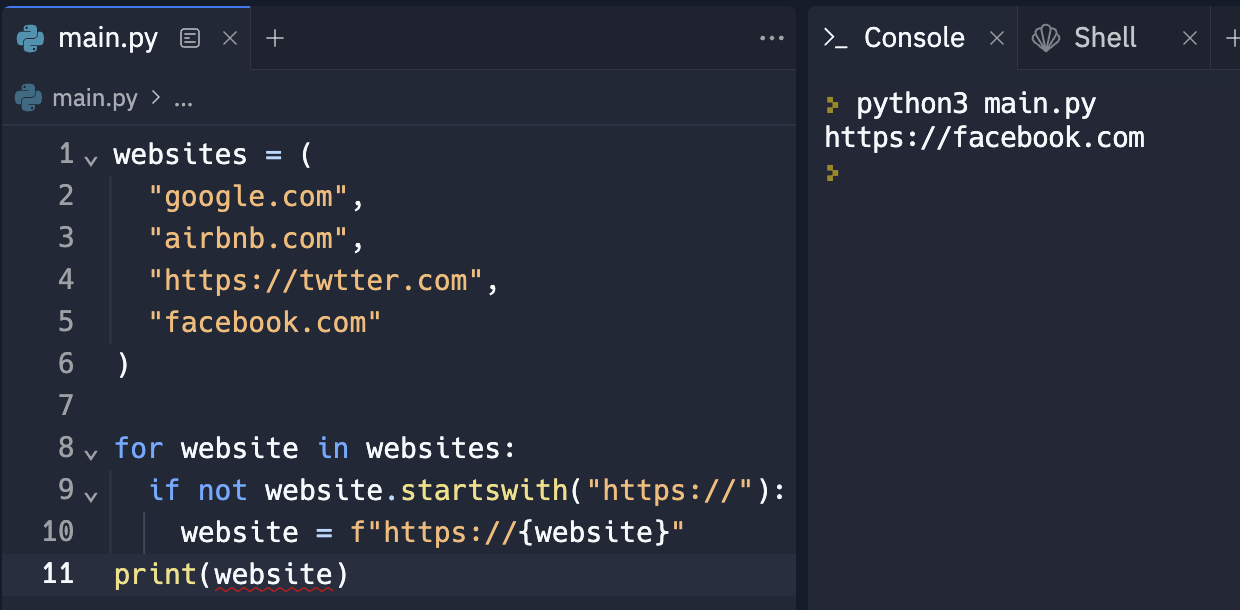Collapse the if block at line 9
This screenshot has height=610, width=1240.
(x=91, y=495)
